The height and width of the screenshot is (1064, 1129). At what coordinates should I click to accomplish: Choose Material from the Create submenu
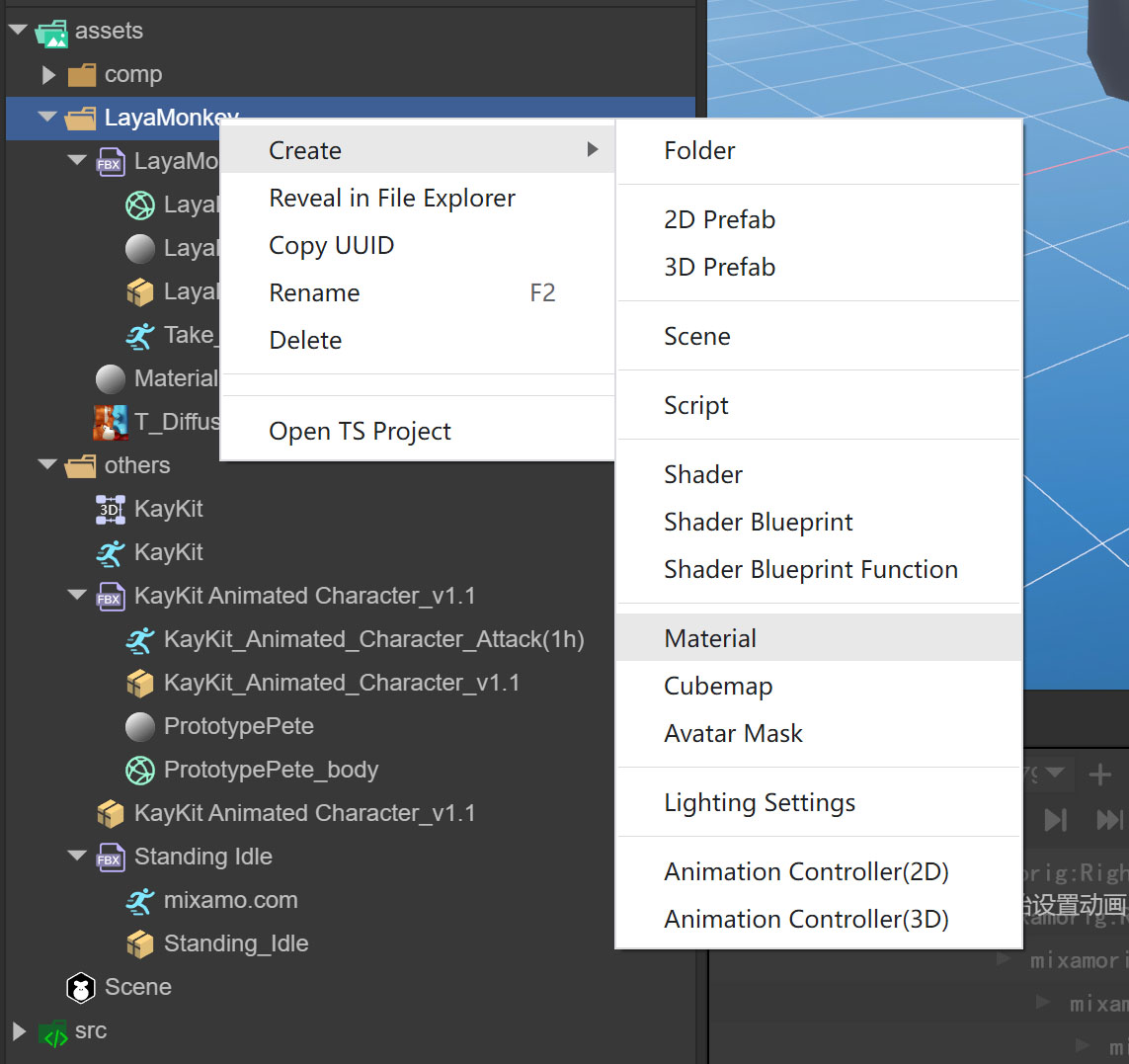pos(710,638)
